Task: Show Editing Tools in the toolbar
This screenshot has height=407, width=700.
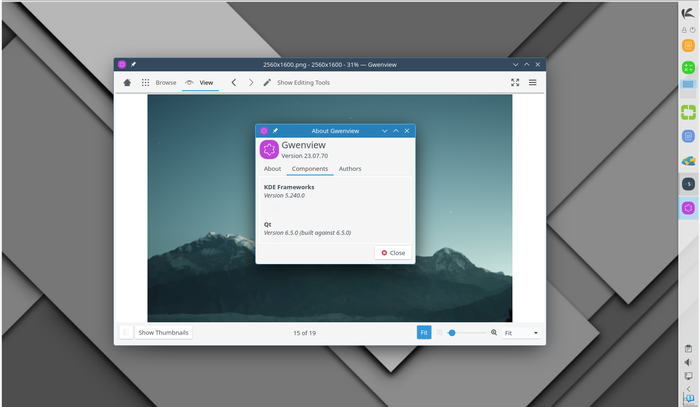Action: (x=296, y=83)
